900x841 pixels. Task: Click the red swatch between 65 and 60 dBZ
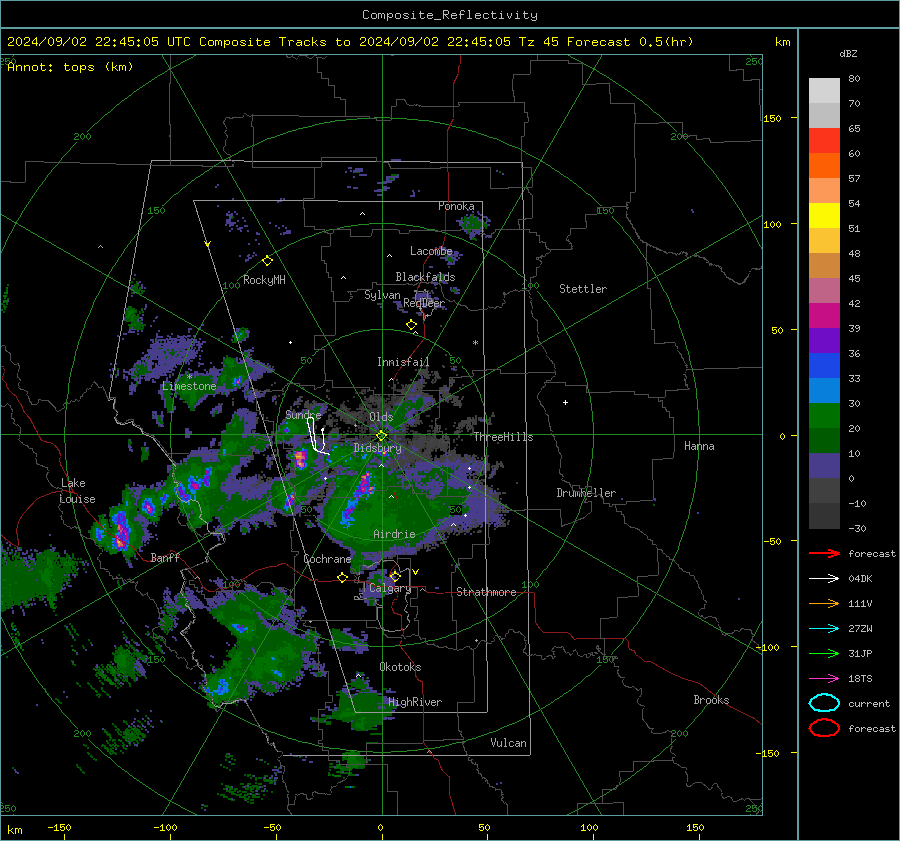coord(824,141)
